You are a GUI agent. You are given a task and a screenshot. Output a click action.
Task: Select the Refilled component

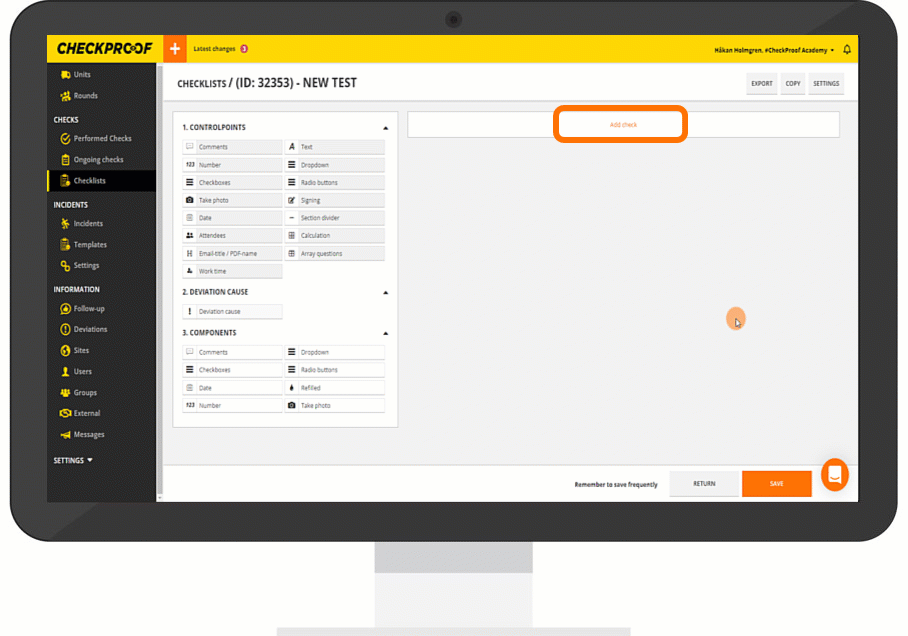pyautogui.click(x=334, y=388)
